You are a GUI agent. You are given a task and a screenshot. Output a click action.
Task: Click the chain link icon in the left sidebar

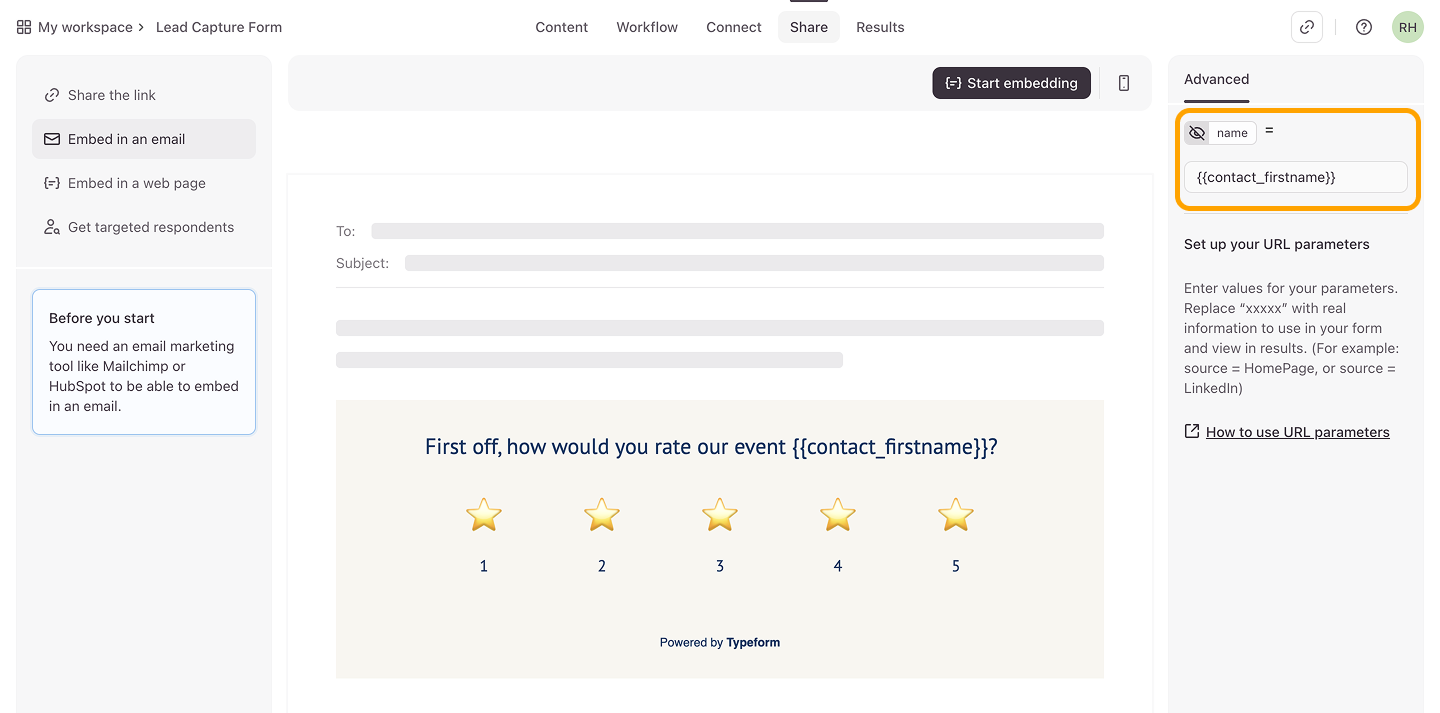coord(52,95)
